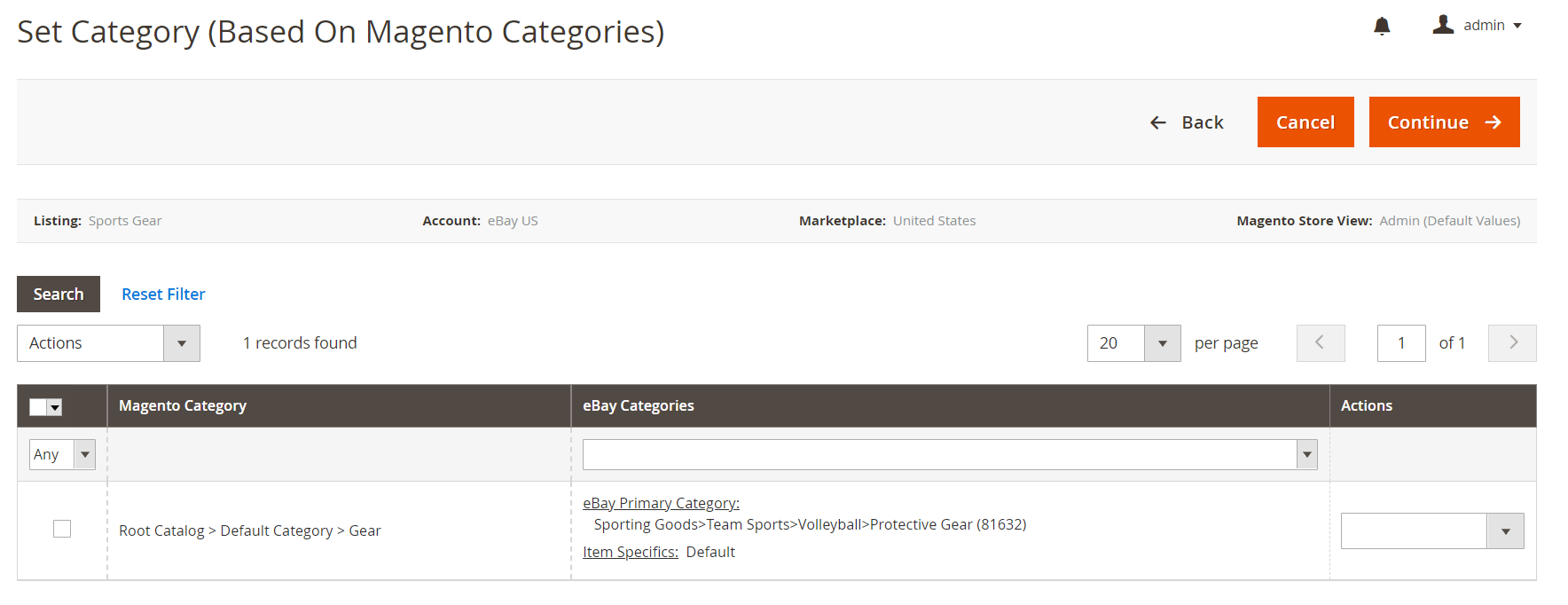Open the select-all dropdown in table header
This screenshot has width=1568, height=605.
click(56, 406)
